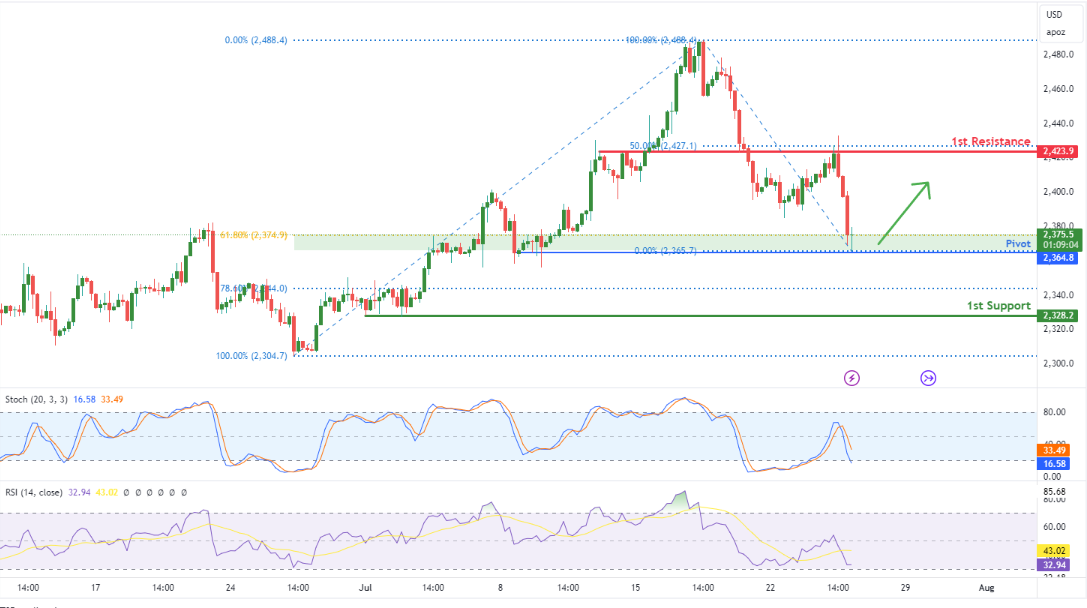Open the Stoch (20, 3, 3) indicator legend
This screenshot has width=1087, height=608.
(x=36, y=399)
